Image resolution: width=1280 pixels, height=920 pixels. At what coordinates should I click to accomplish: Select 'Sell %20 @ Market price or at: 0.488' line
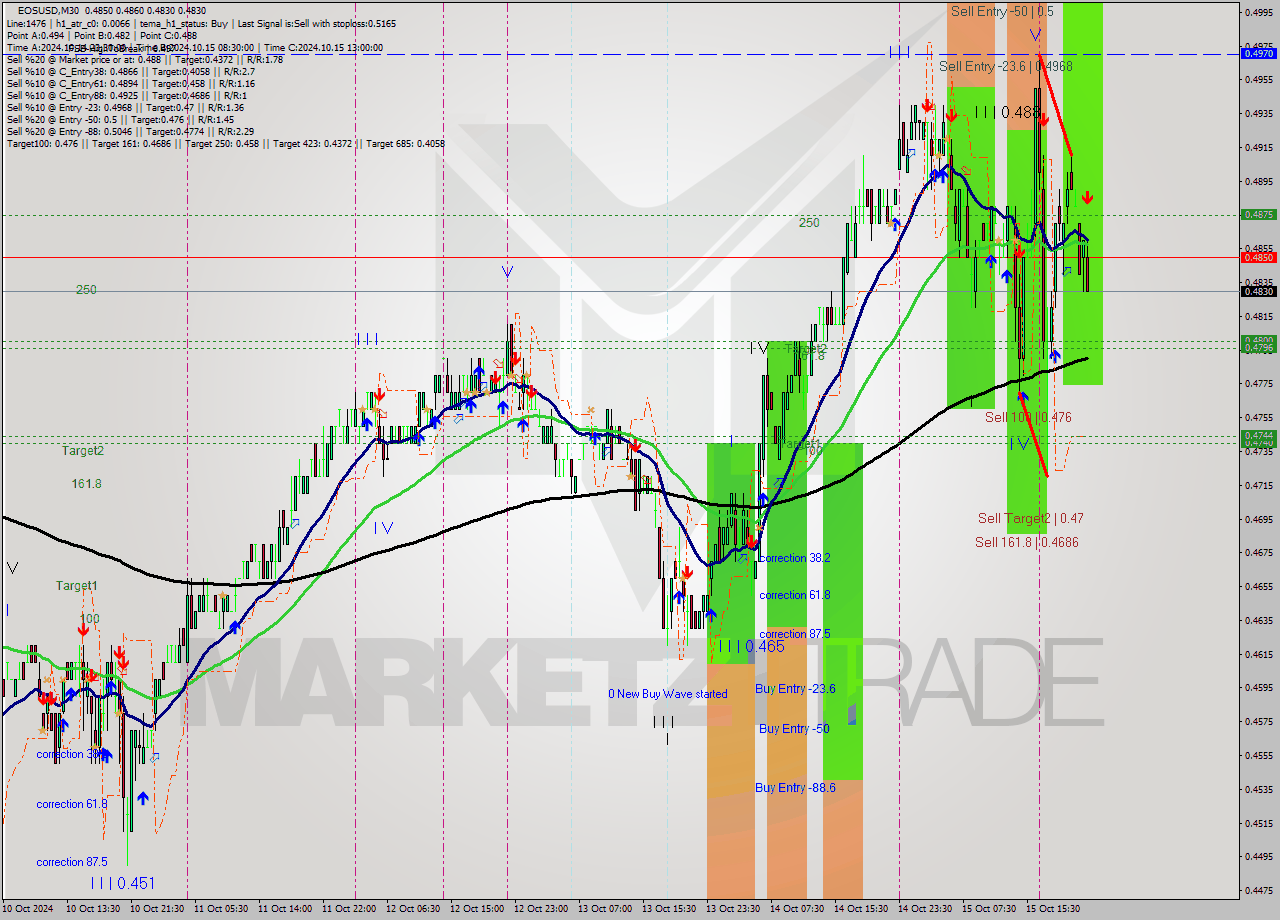[x=145, y=60]
